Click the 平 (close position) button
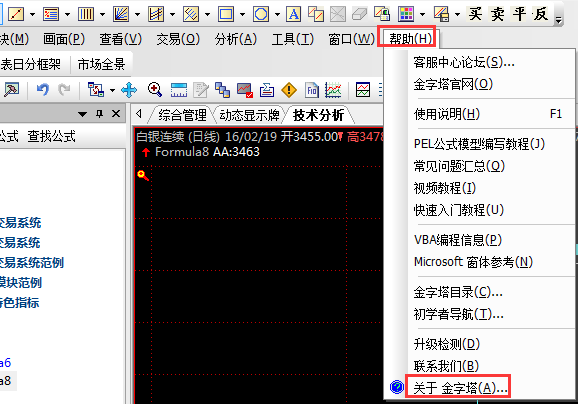This screenshot has height=404, width=578. click(519, 14)
